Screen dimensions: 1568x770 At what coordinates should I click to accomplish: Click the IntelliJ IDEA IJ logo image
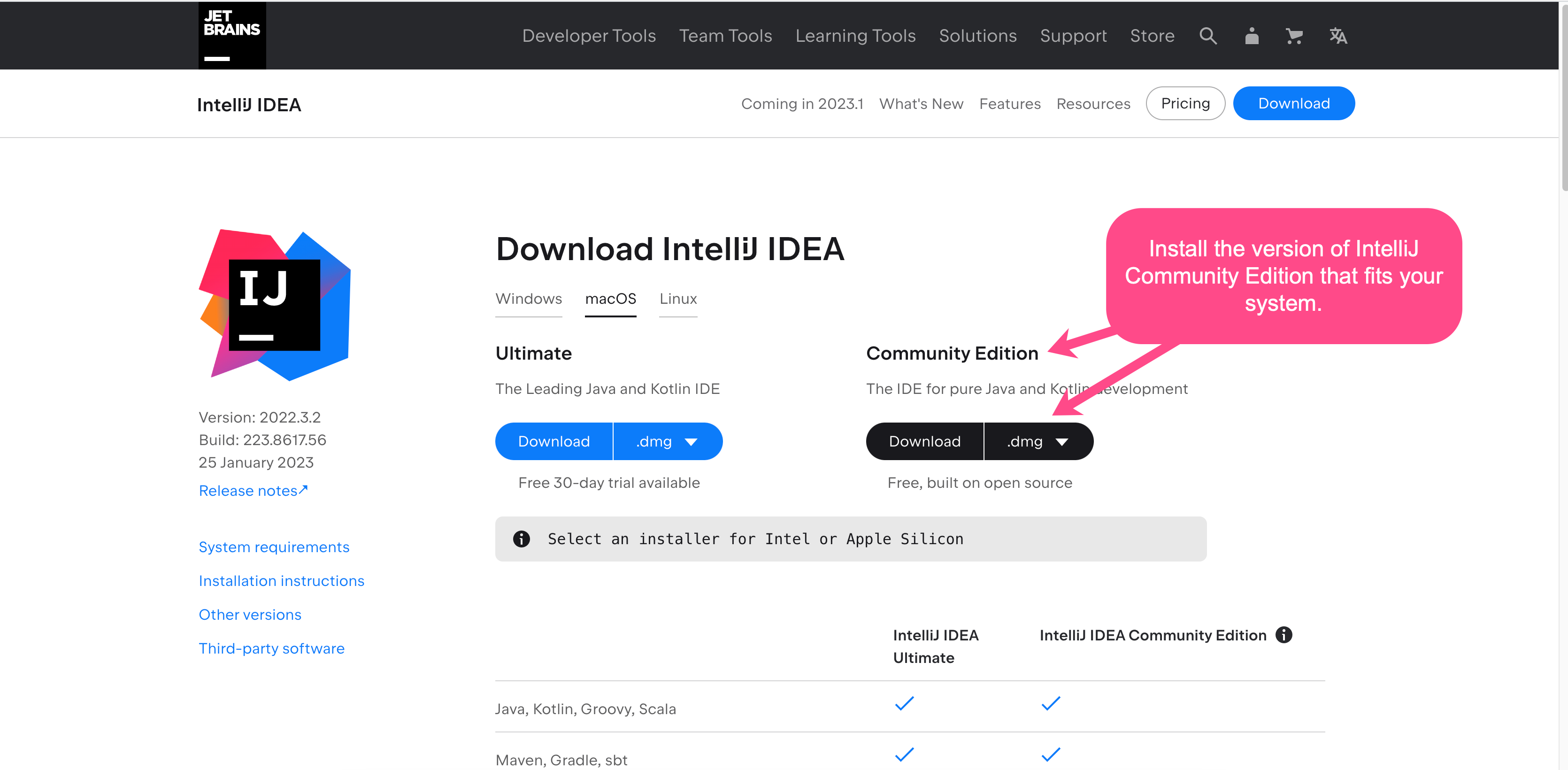tap(275, 305)
